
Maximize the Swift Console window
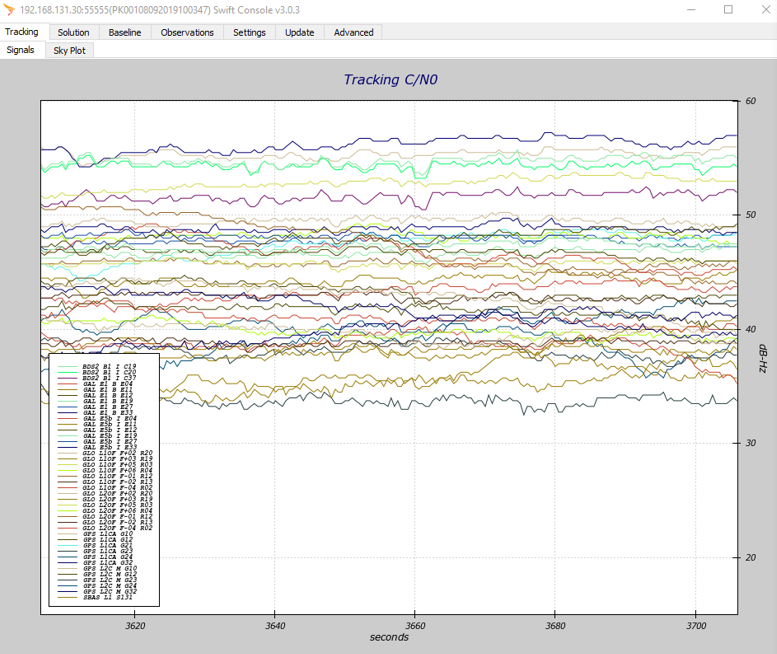(x=728, y=9)
